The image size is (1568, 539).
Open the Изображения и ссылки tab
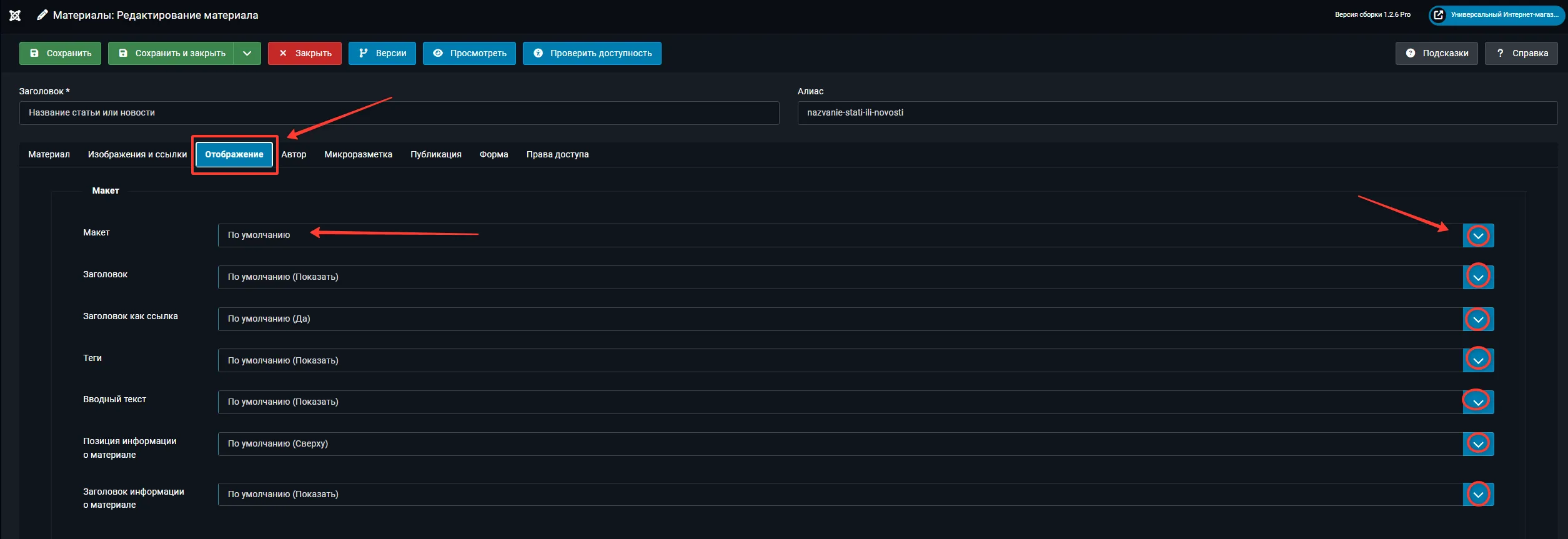click(x=137, y=155)
